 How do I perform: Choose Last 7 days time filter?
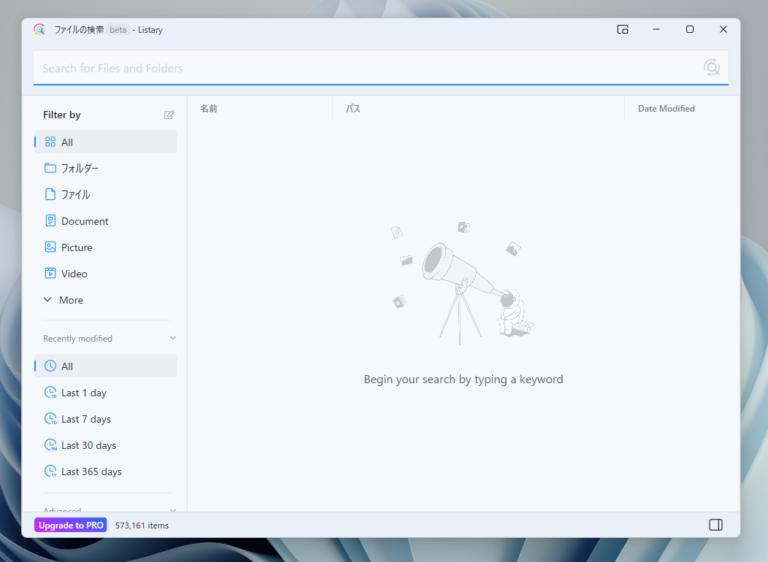click(85, 419)
